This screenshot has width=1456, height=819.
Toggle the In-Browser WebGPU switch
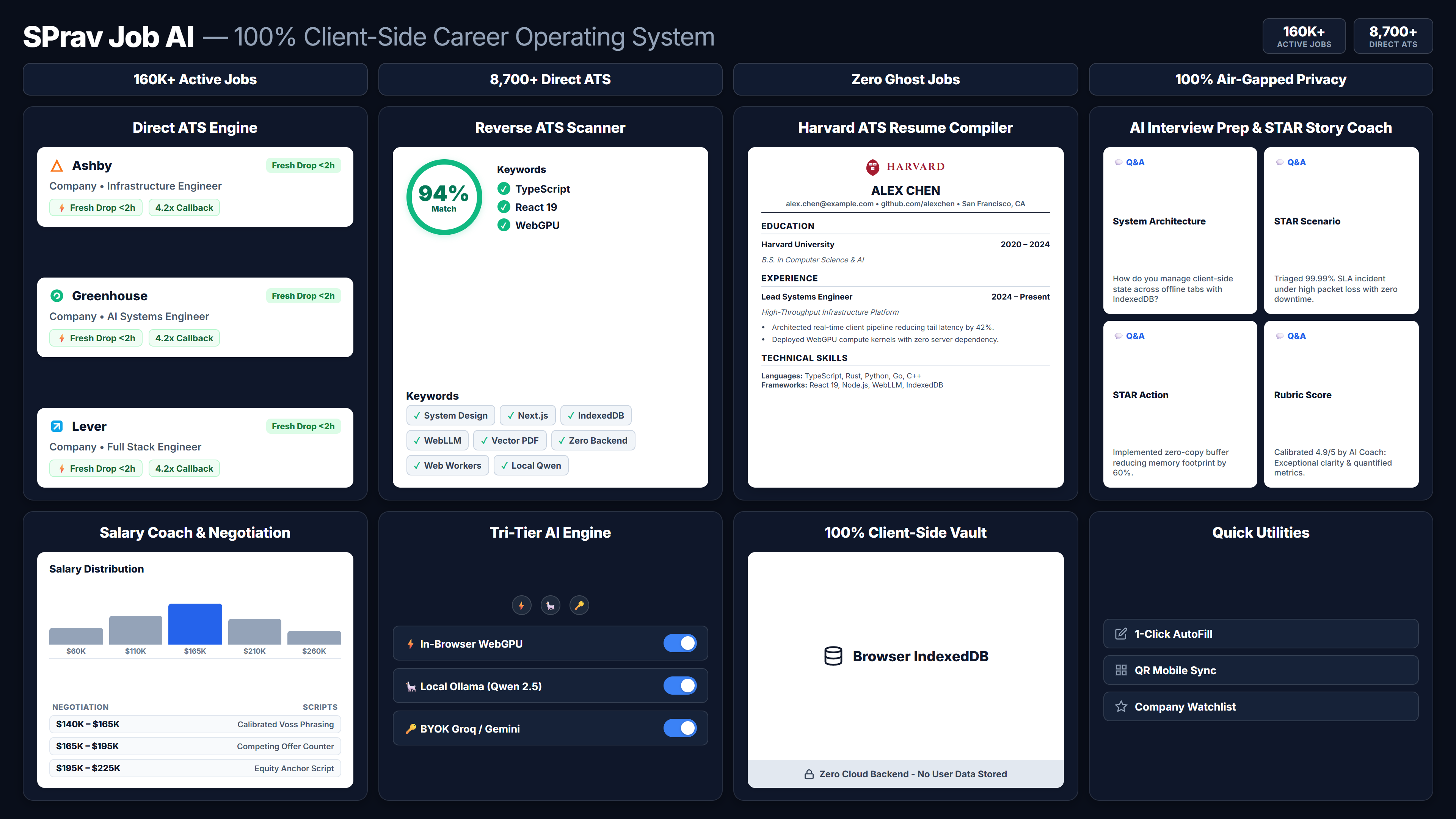(680, 643)
